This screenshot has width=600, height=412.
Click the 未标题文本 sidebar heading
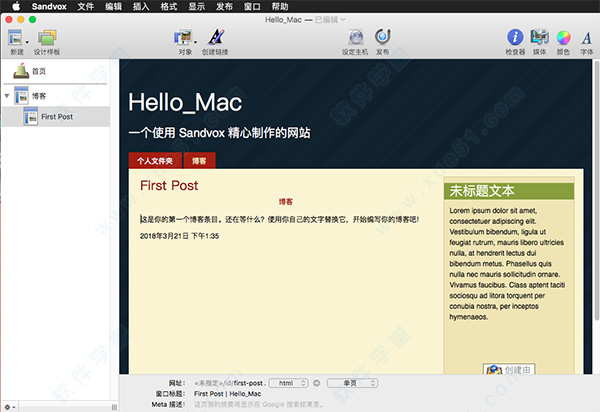click(482, 191)
